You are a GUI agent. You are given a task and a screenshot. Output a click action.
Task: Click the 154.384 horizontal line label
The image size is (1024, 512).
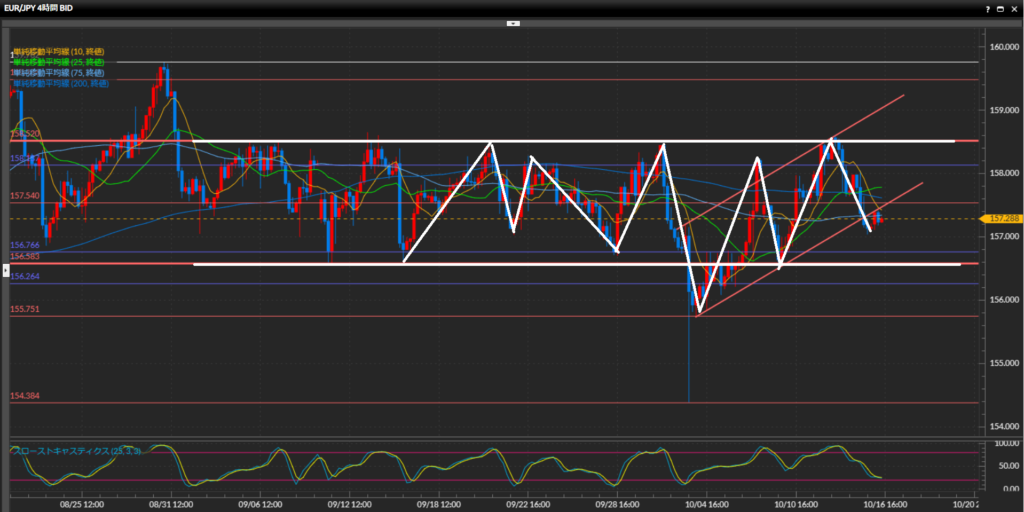[25, 397]
